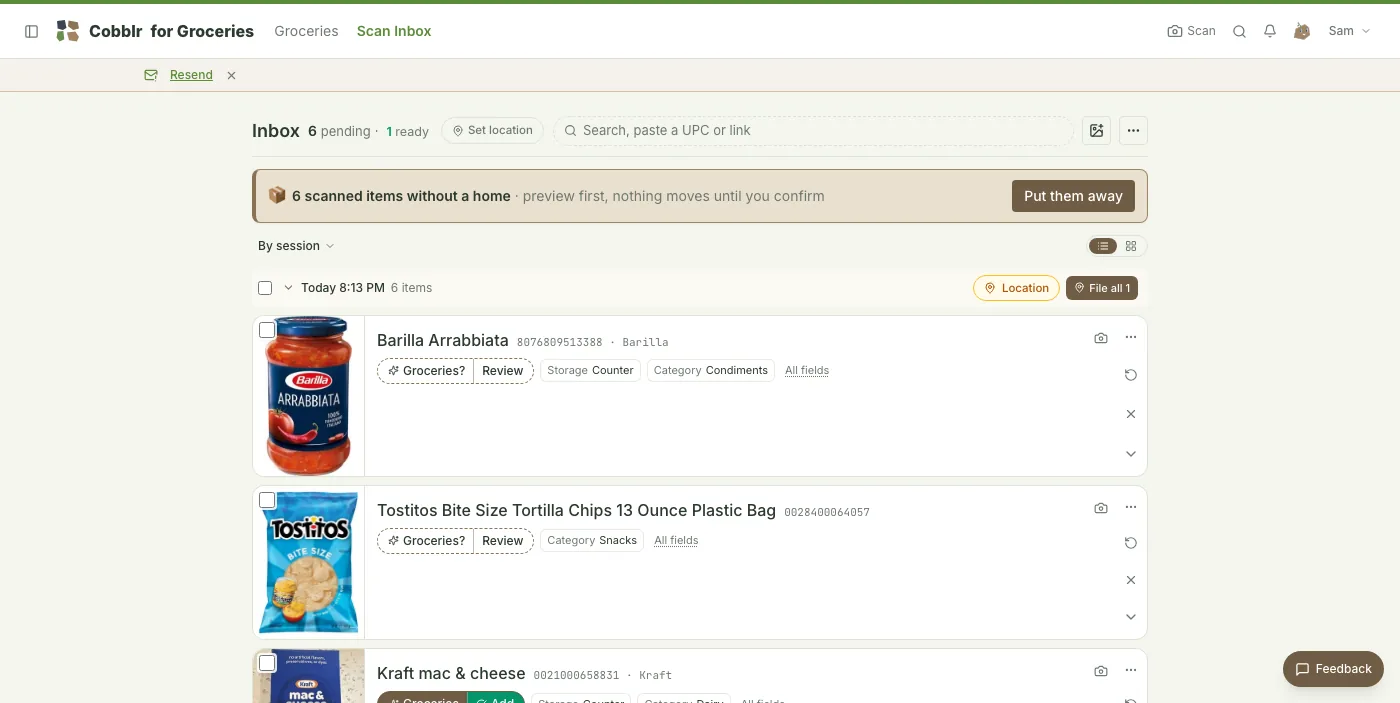Toggle the sidebar panel icon
This screenshot has height=703, width=1400.
pos(31,31)
